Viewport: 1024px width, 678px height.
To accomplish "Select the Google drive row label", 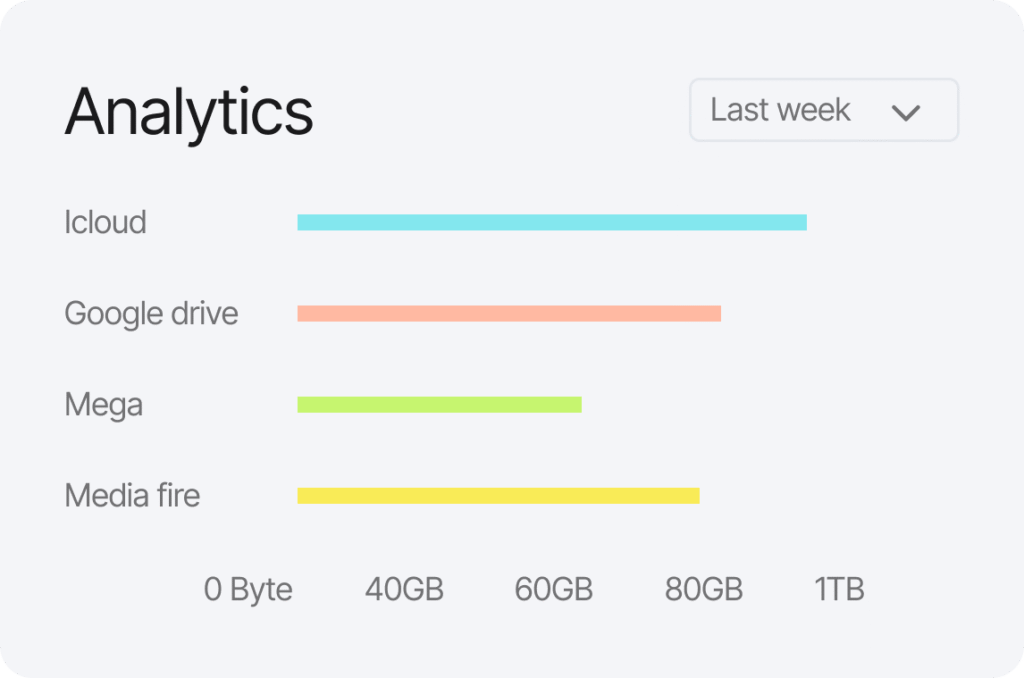I will click(x=151, y=314).
